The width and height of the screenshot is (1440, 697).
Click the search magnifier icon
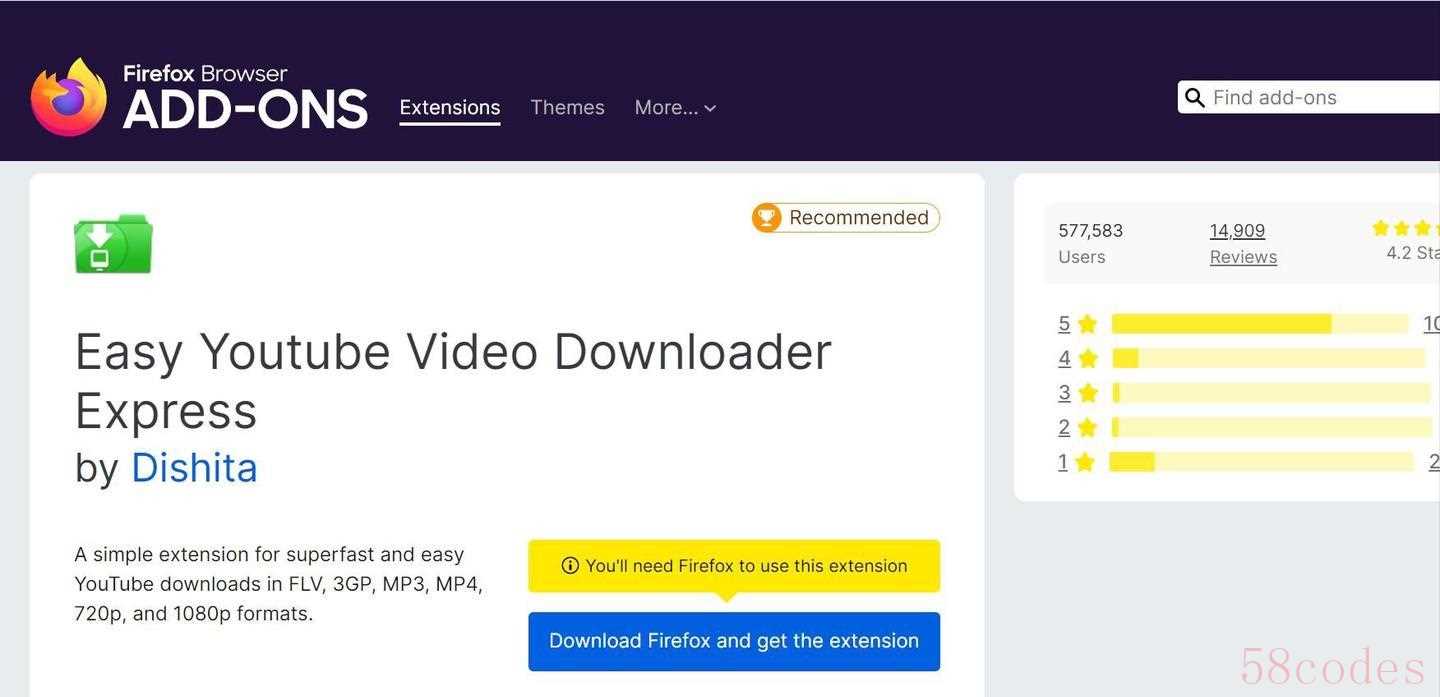pos(1194,97)
